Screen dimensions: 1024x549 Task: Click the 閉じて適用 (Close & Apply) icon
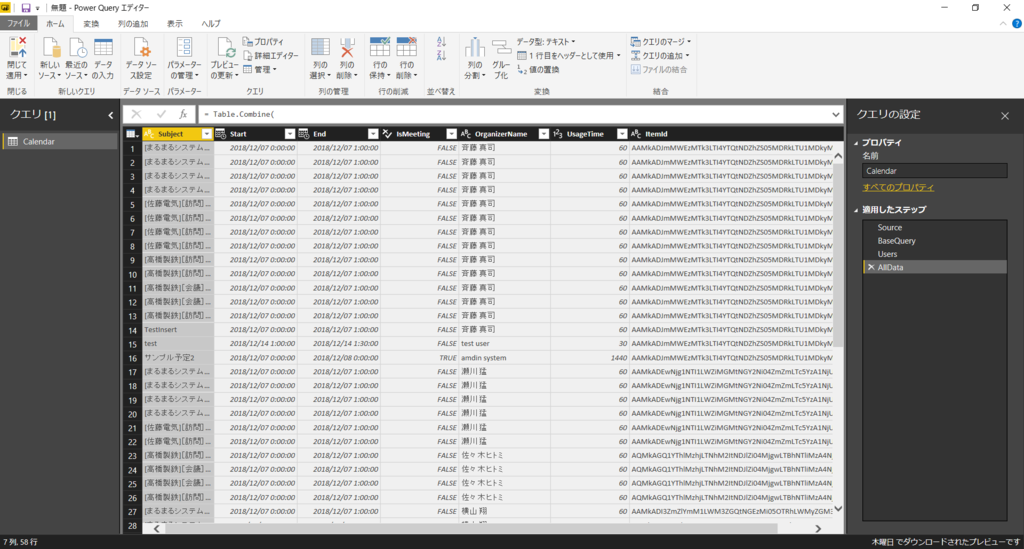click(17, 49)
